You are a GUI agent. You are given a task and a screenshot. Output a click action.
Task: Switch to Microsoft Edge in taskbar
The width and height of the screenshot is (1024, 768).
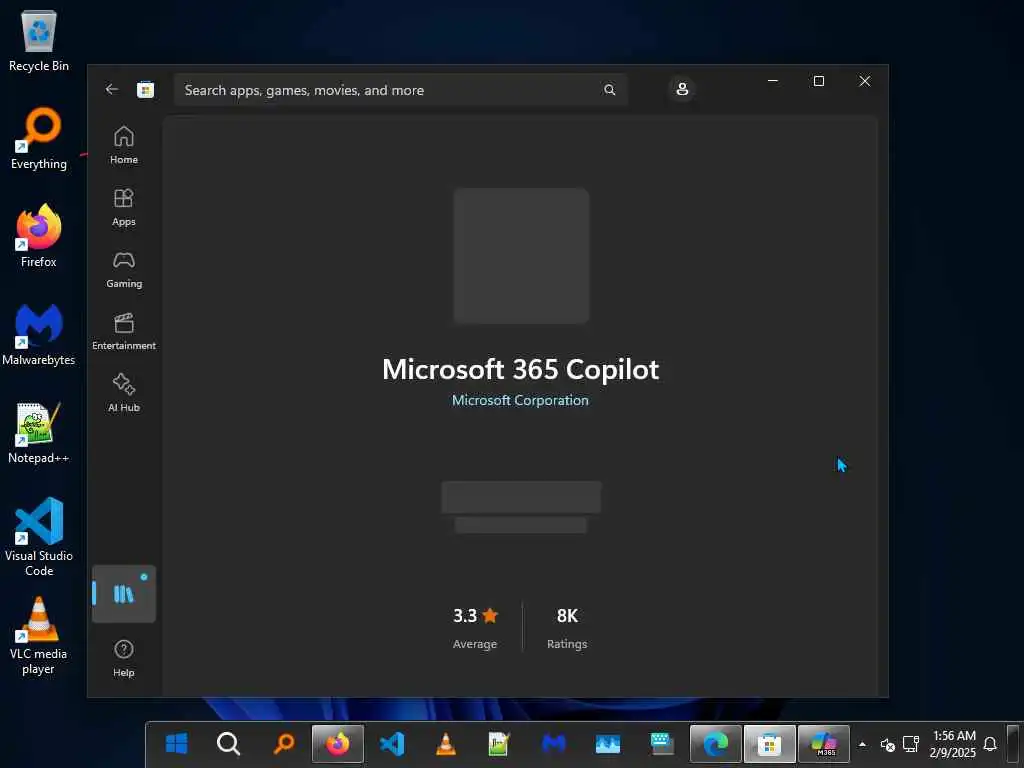716,744
